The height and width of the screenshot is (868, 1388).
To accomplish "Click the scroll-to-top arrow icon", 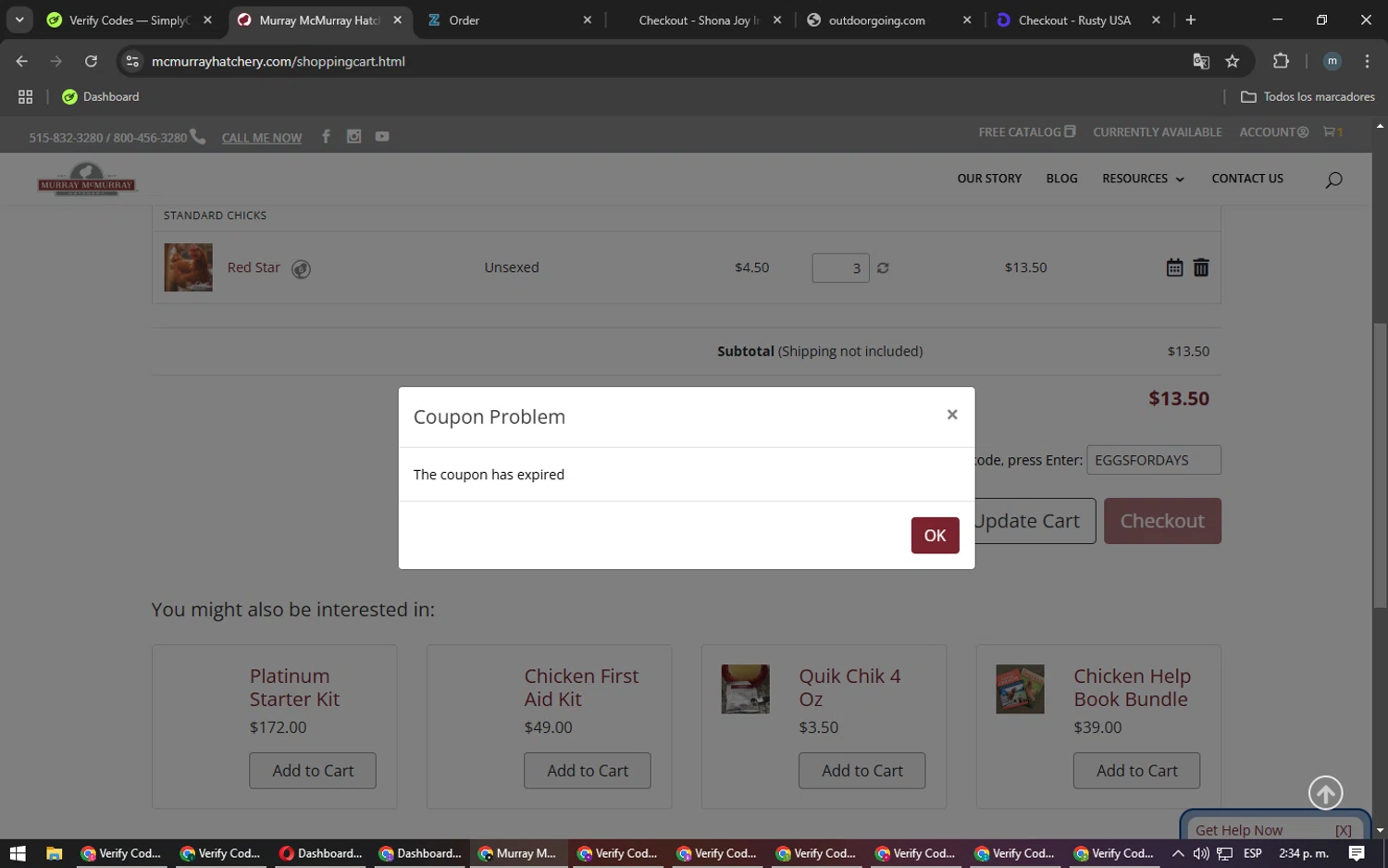I will [1325, 793].
